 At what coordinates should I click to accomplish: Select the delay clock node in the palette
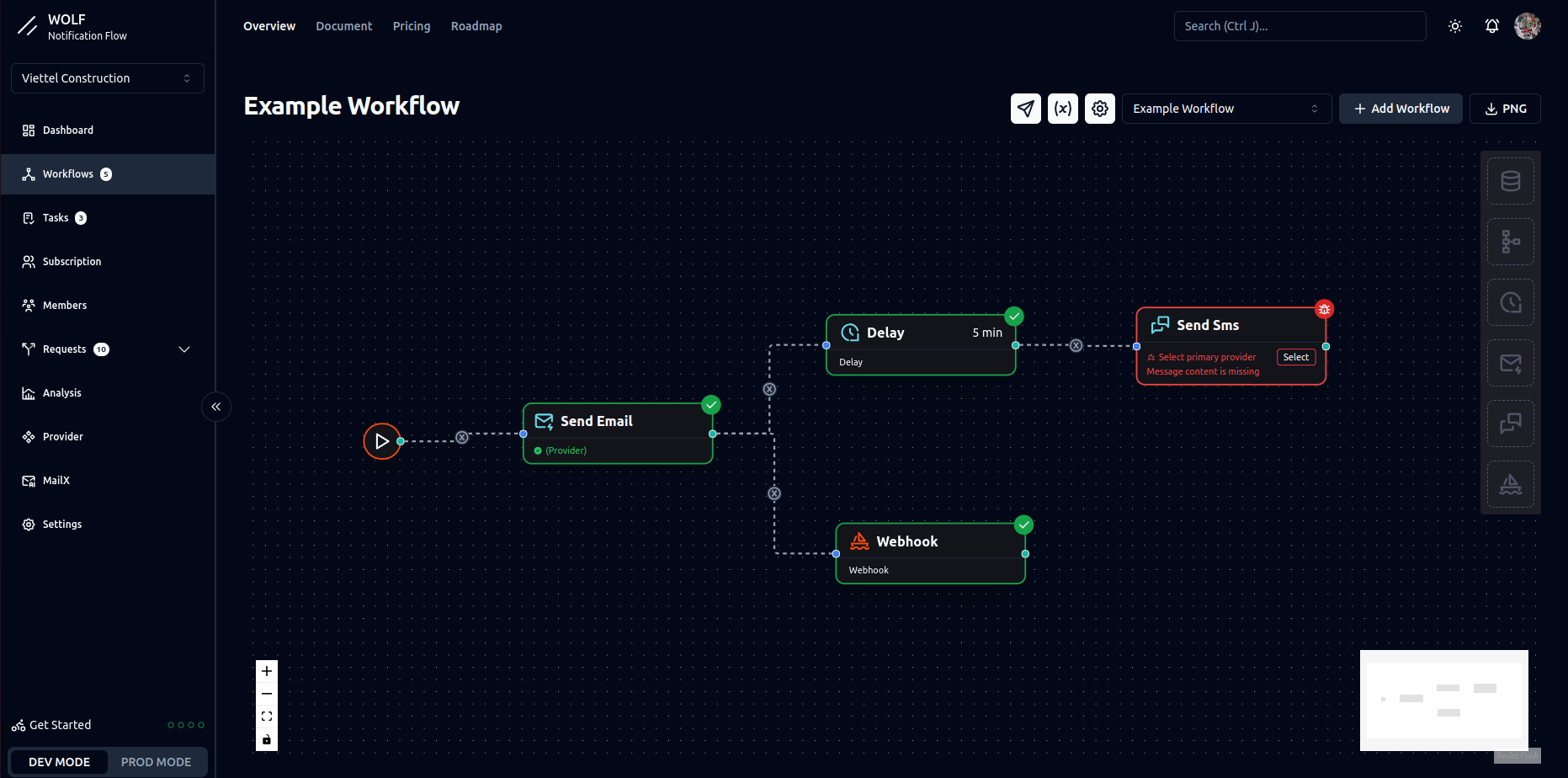[1510, 302]
